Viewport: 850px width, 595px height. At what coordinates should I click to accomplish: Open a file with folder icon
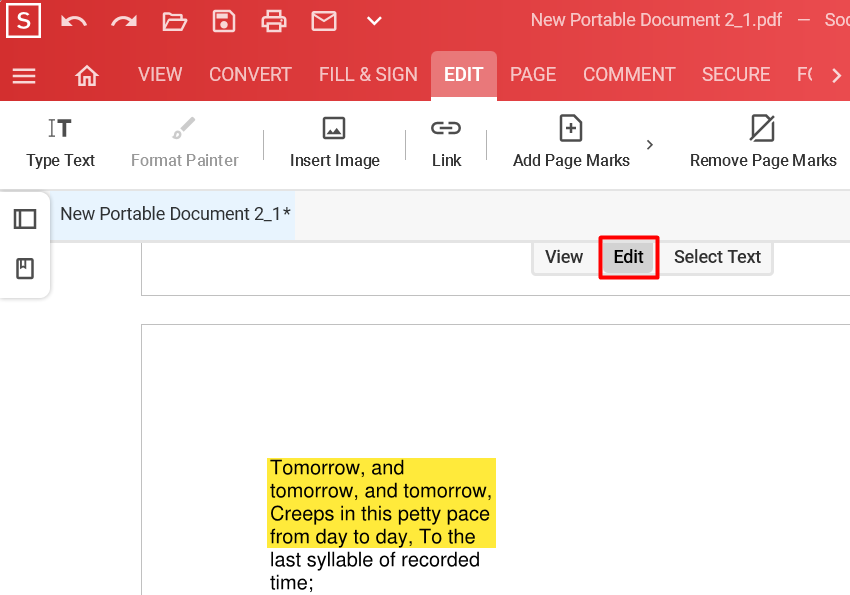pos(175,21)
